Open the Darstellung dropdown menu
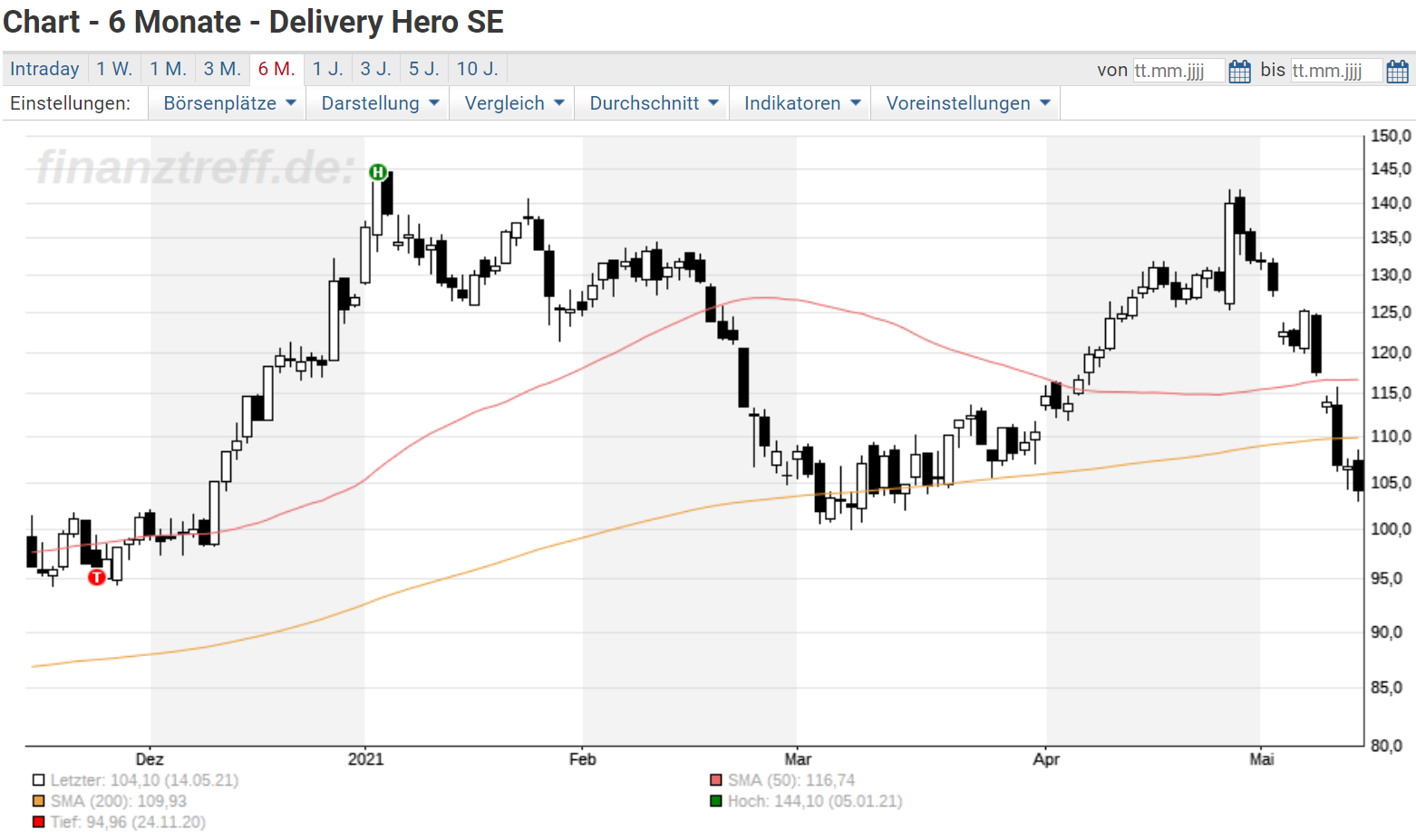 tap(379, 103)
